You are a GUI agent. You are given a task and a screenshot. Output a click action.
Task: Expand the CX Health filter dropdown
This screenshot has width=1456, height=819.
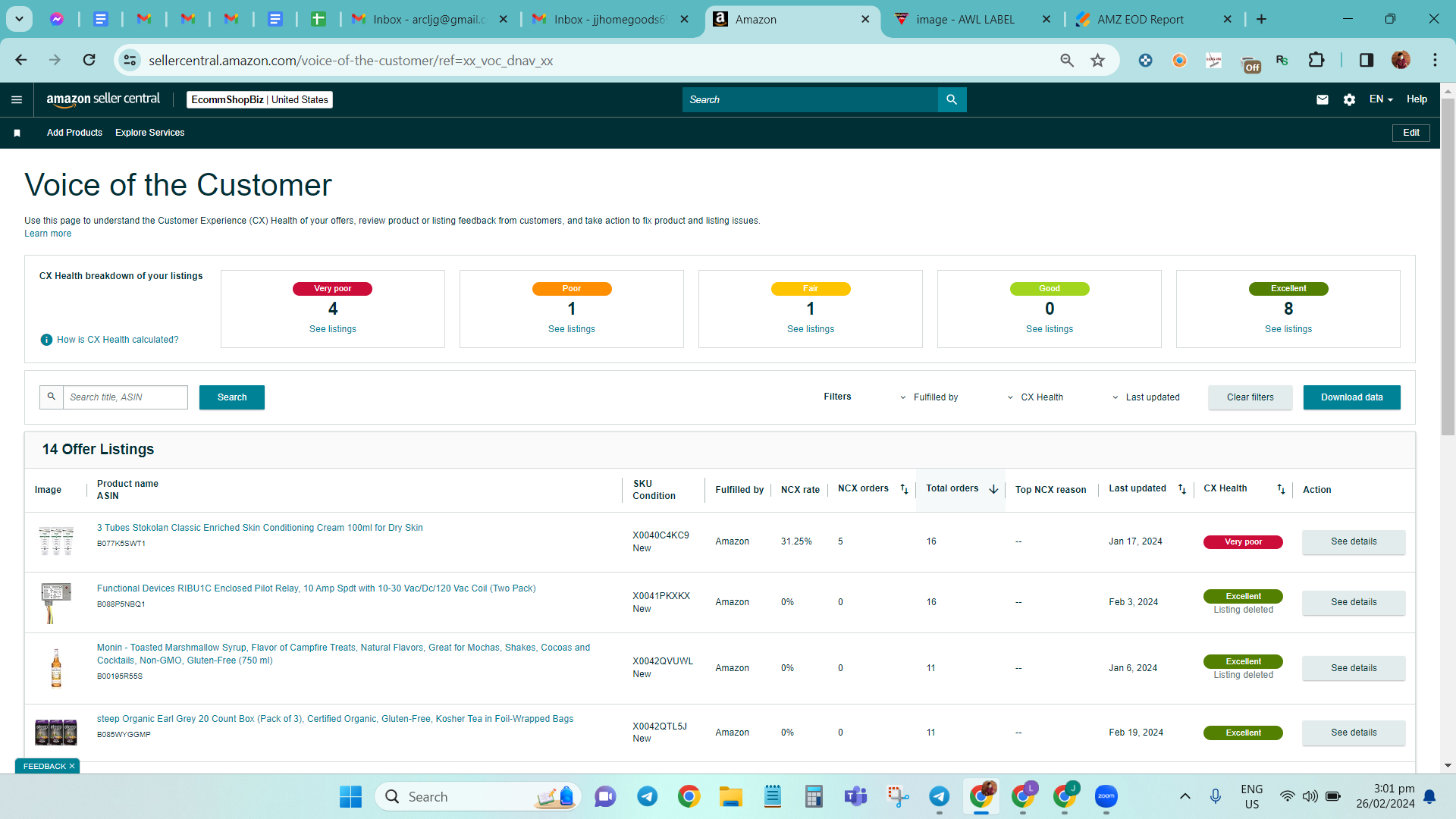pyautogui.click(x=1035, y=397)
